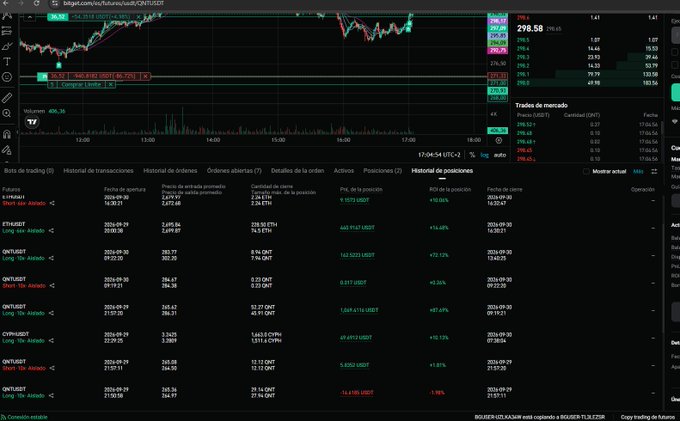Reload the page with browser refresh
This screenshot has width=680, height=421.
coord(37,3)
